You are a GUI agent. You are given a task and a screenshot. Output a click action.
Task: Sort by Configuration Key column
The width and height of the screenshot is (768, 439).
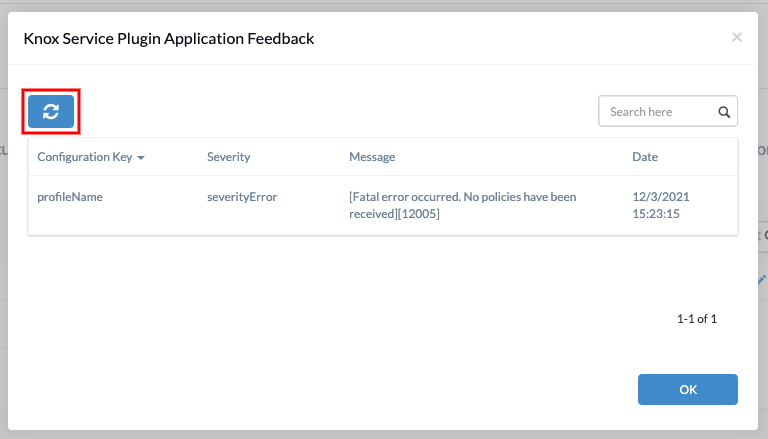[85, 157]
